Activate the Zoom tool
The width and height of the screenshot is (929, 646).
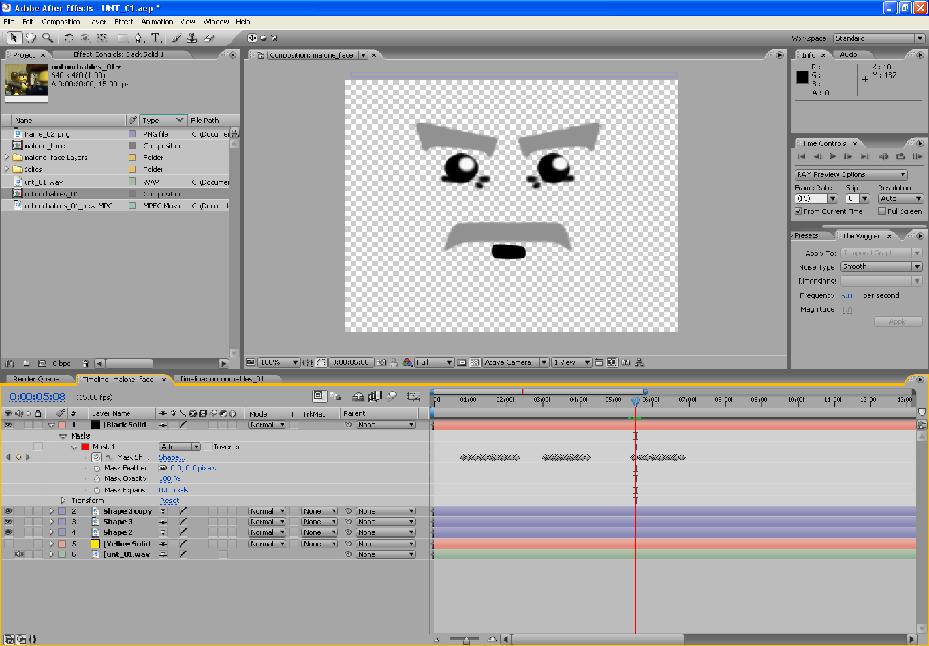coord(48,38)
